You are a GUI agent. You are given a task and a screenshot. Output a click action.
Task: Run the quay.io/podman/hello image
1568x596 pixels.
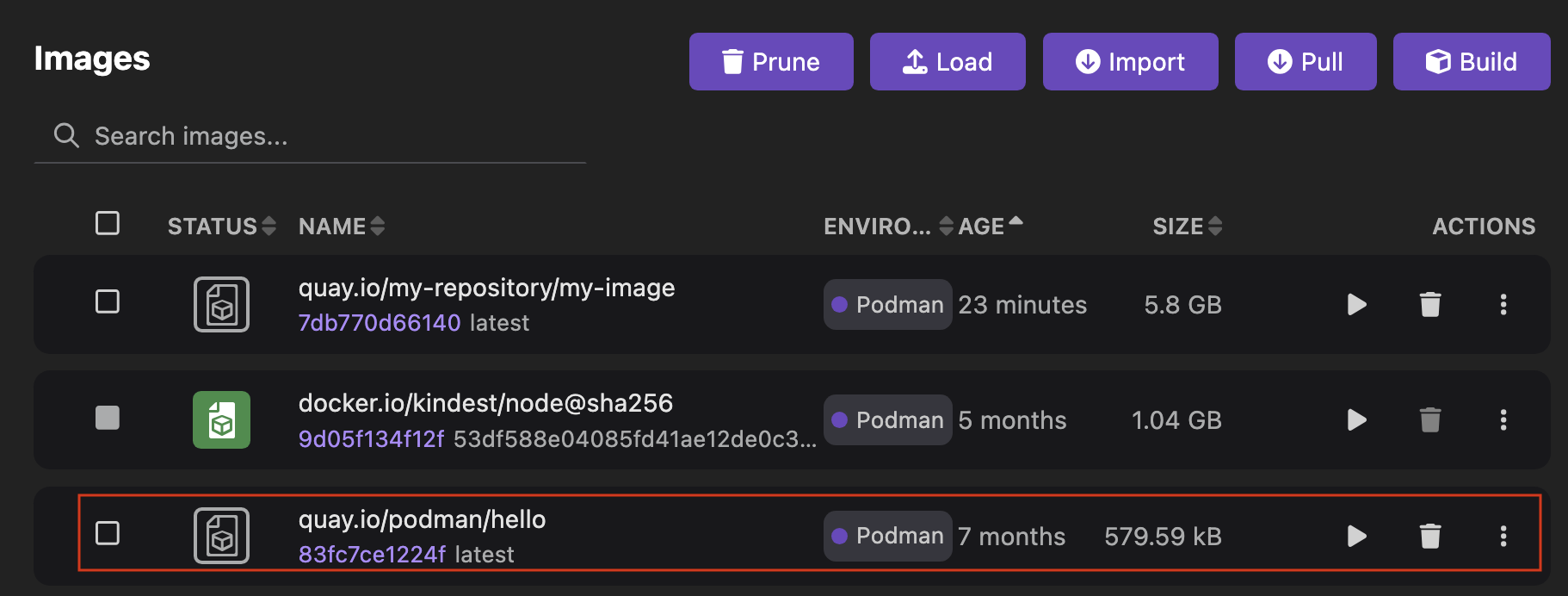pos(1355,536)
